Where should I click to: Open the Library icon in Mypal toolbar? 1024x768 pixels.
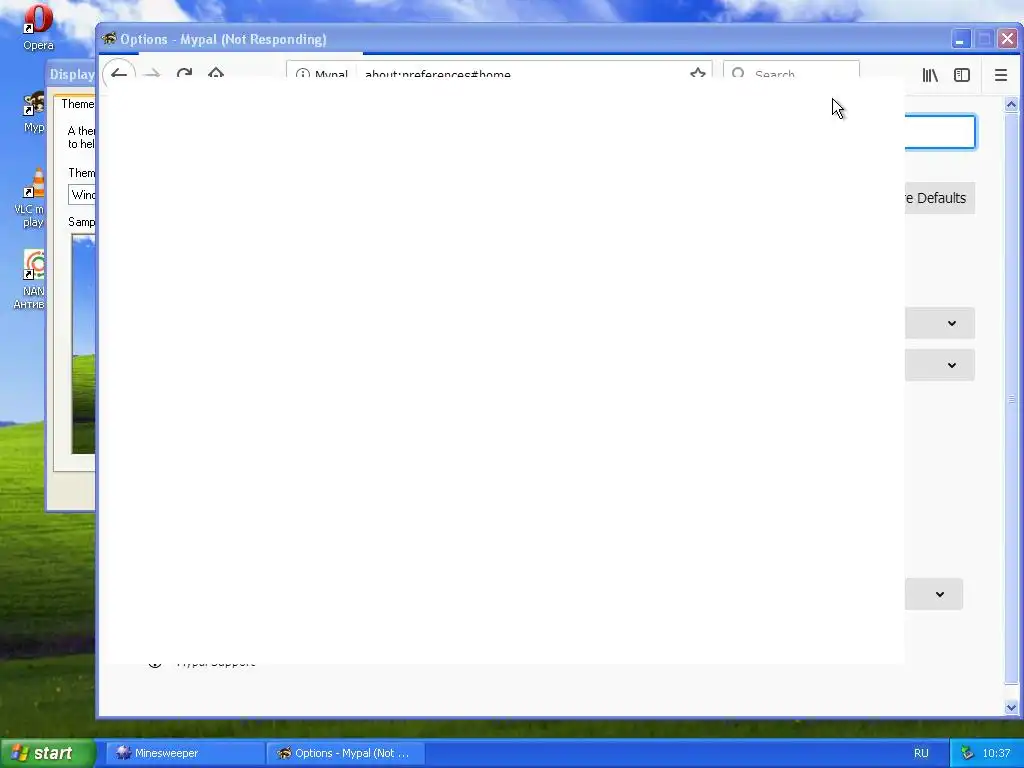point(930,75)
